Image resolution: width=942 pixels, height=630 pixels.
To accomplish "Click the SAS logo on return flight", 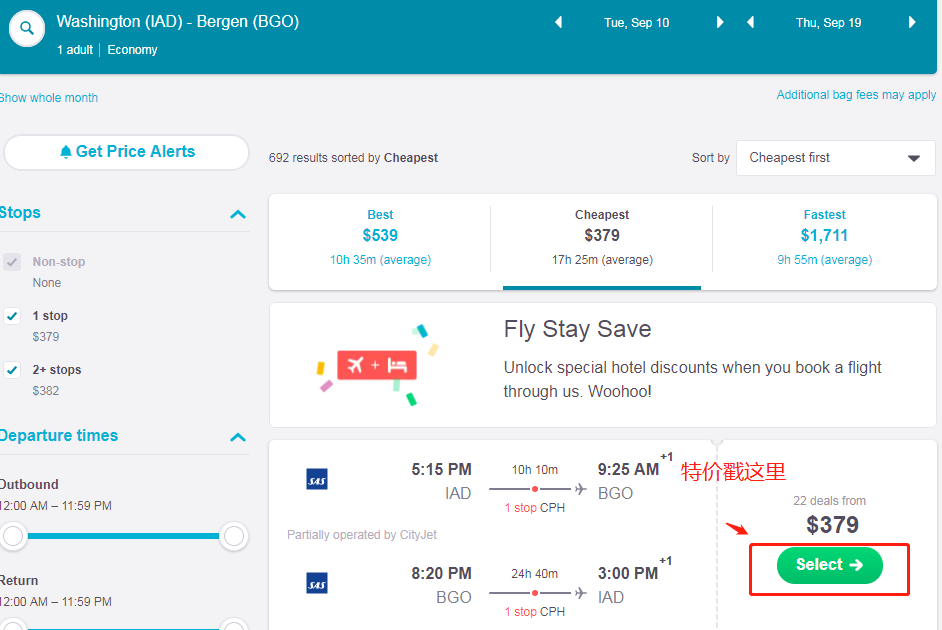I will pos(317,583).
